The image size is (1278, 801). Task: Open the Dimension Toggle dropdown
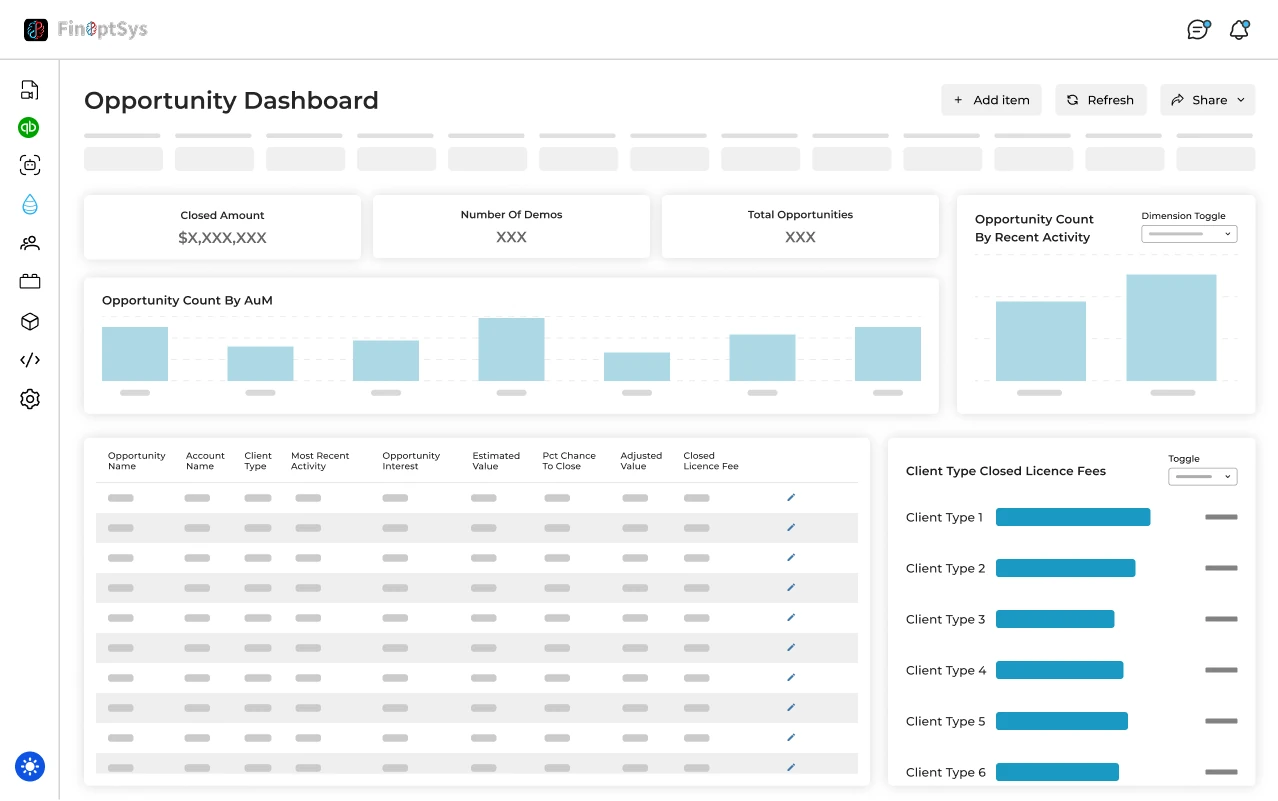point(1189,234)
